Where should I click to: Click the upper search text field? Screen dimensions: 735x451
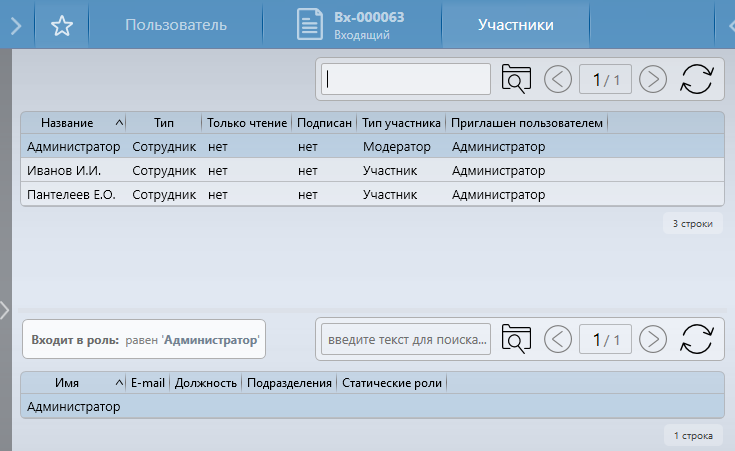[x=406, y=79]
